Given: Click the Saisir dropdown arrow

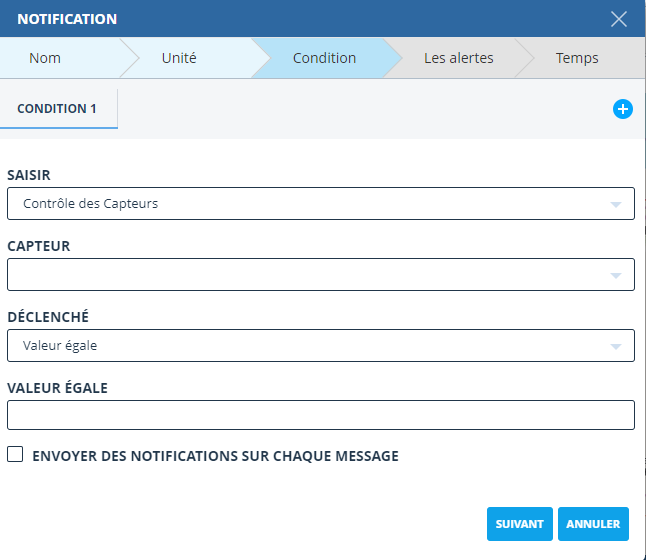Looking at the screenshot, I should click(x=615, y=204).
